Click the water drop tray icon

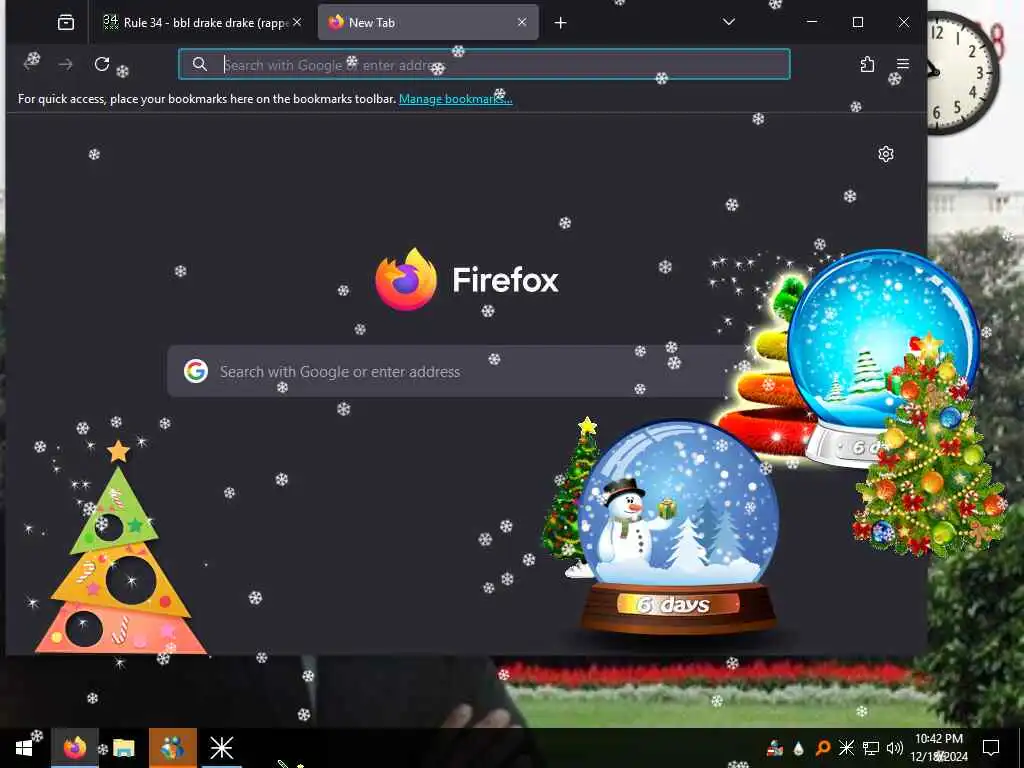(798, 748)
